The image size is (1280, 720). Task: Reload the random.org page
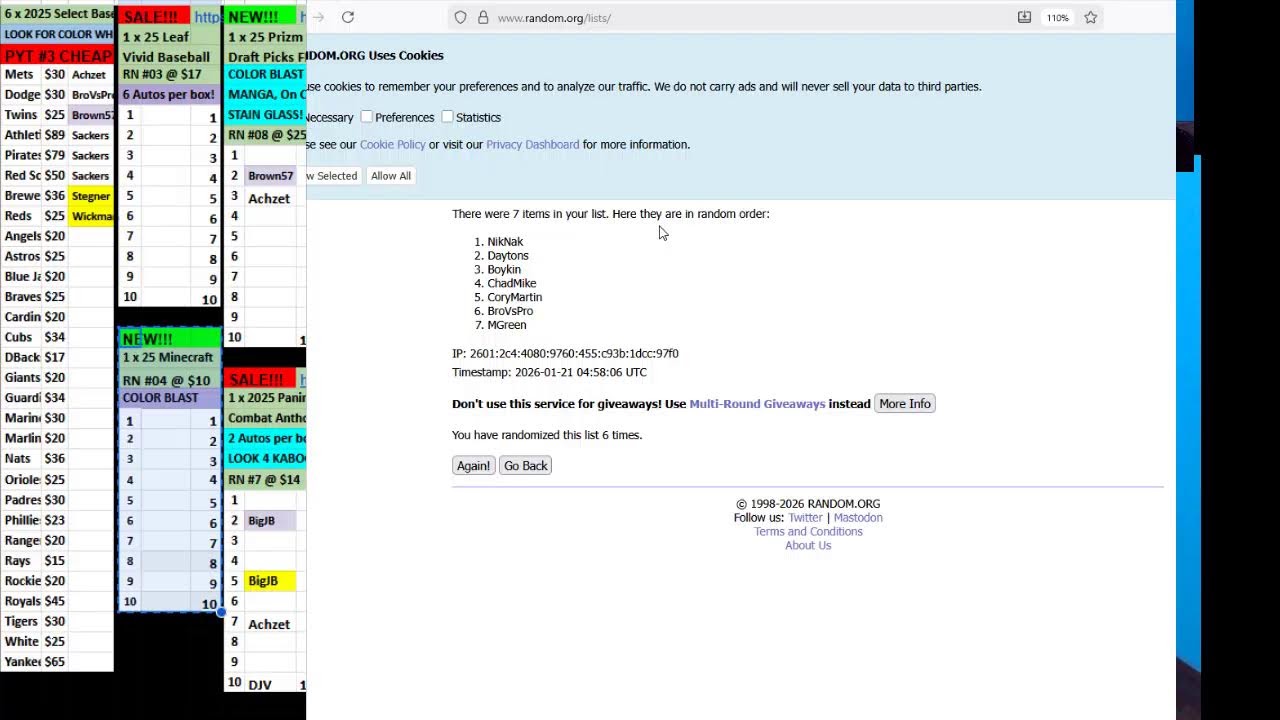coord(347,17)
